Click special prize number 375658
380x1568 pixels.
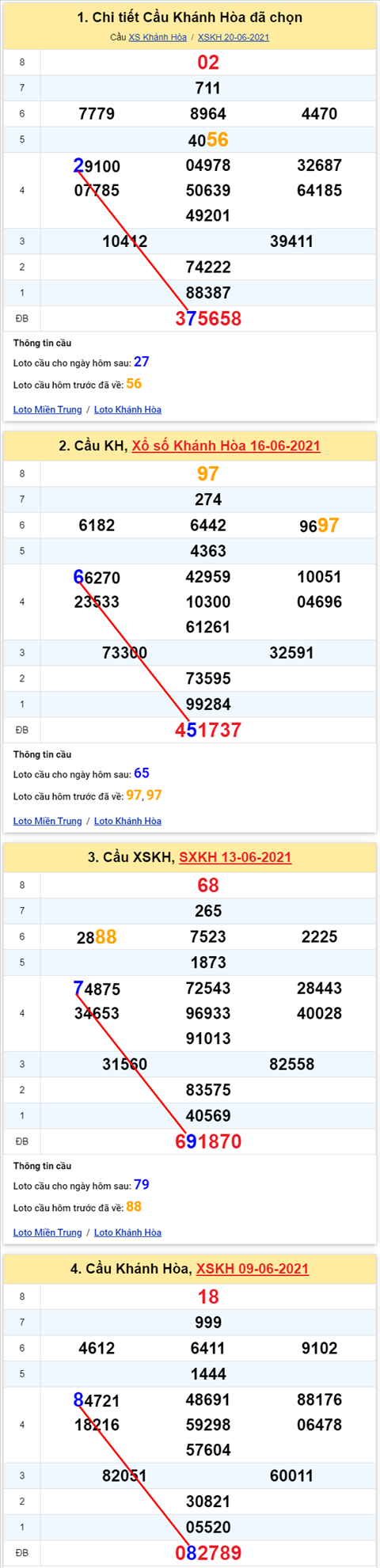208,319
